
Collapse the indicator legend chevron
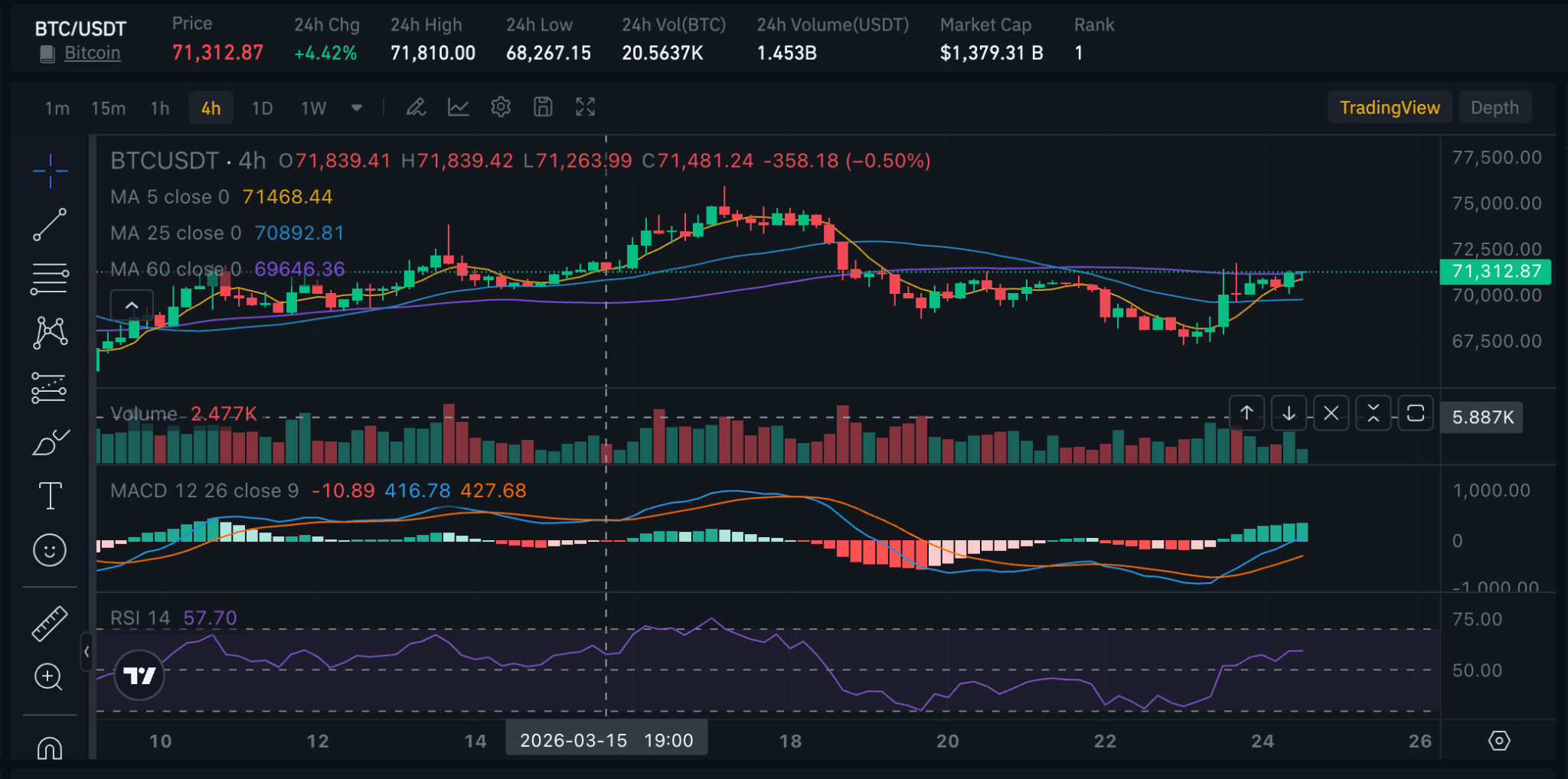pos(132,305)
